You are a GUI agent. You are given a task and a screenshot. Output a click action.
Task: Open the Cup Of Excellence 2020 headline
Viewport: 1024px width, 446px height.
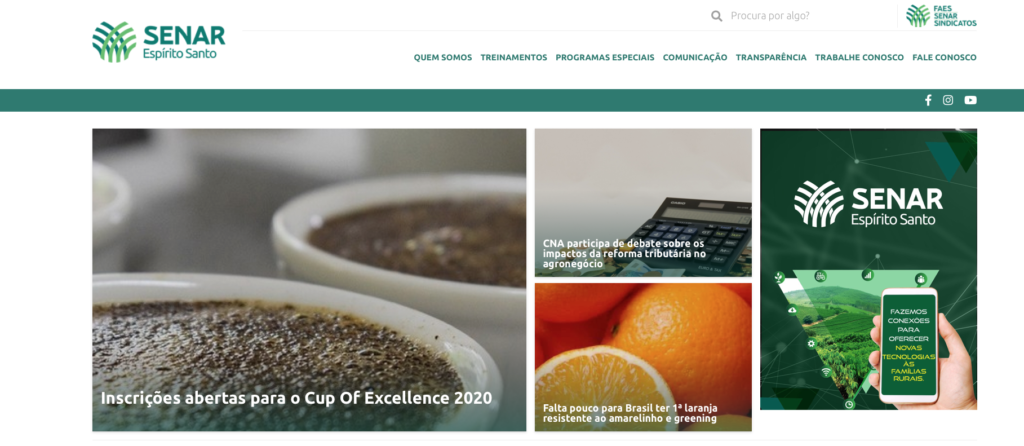tap(296, 398)
